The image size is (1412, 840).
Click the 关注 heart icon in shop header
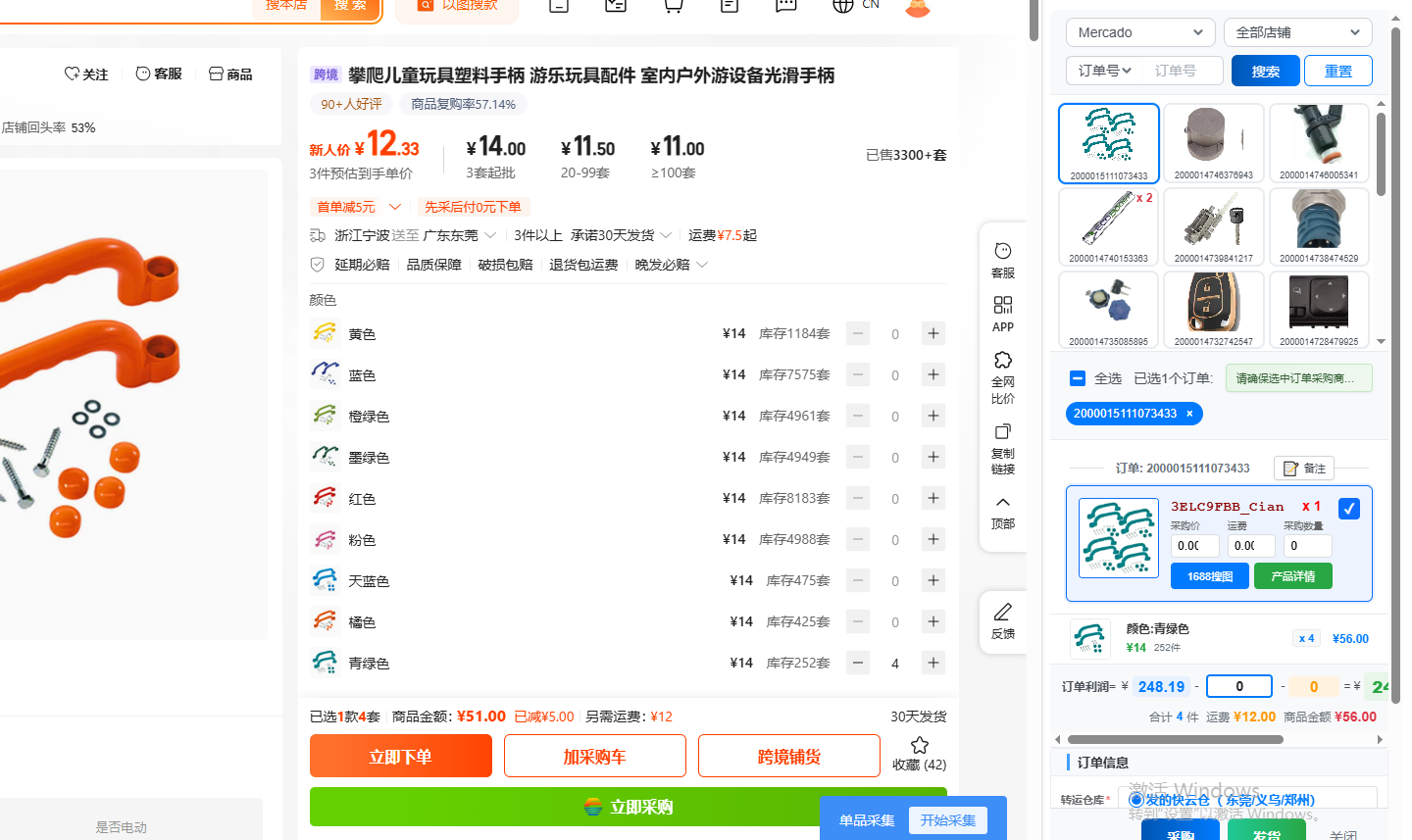[72, 74]
